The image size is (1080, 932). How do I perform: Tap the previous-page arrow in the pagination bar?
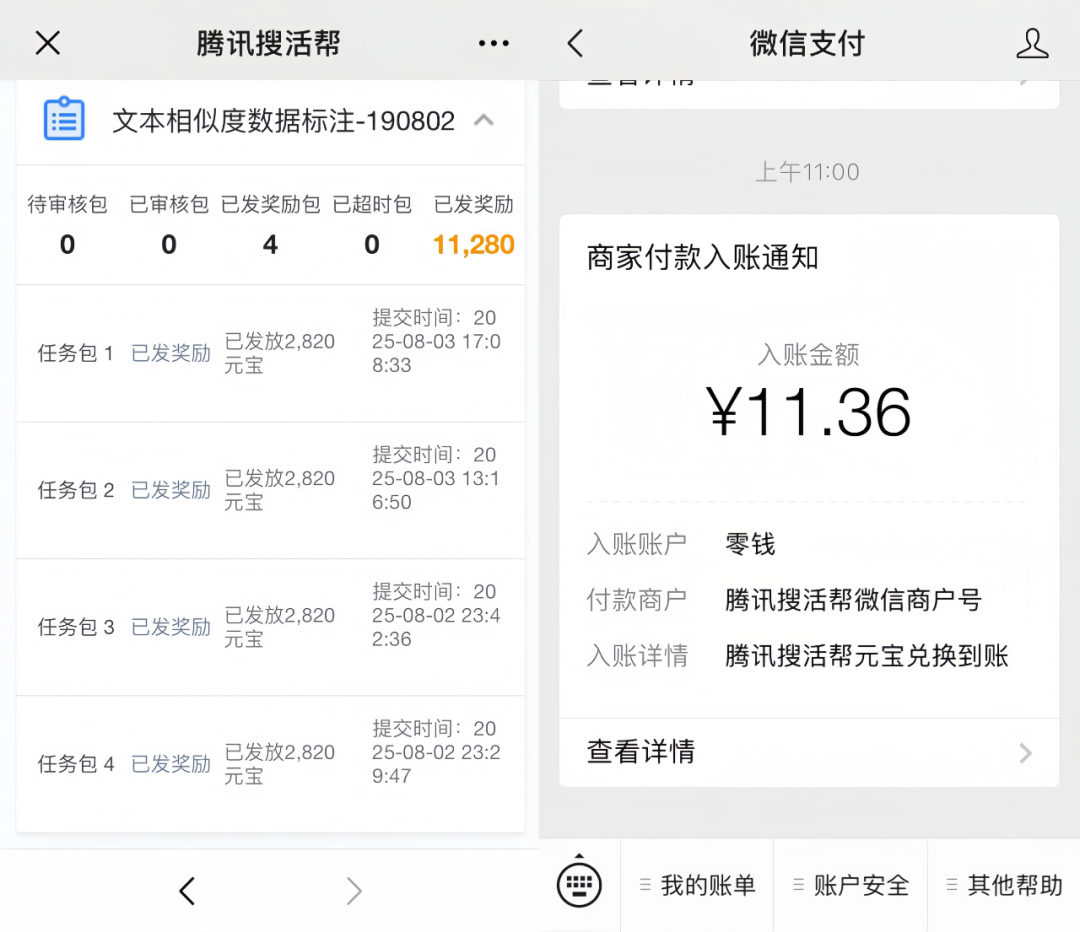tap(187, 890)
